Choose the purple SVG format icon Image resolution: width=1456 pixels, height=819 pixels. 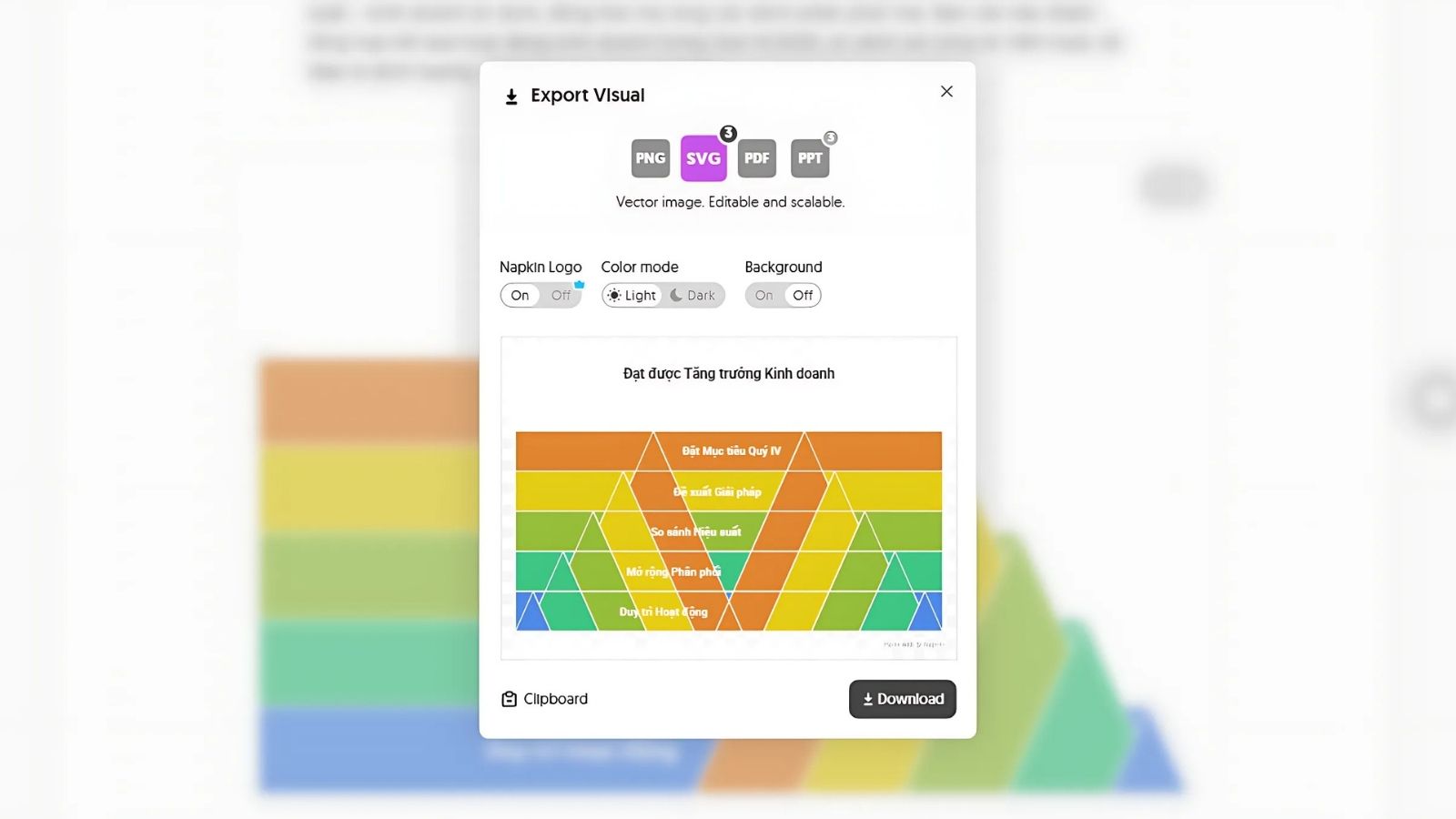pos(703,158)
